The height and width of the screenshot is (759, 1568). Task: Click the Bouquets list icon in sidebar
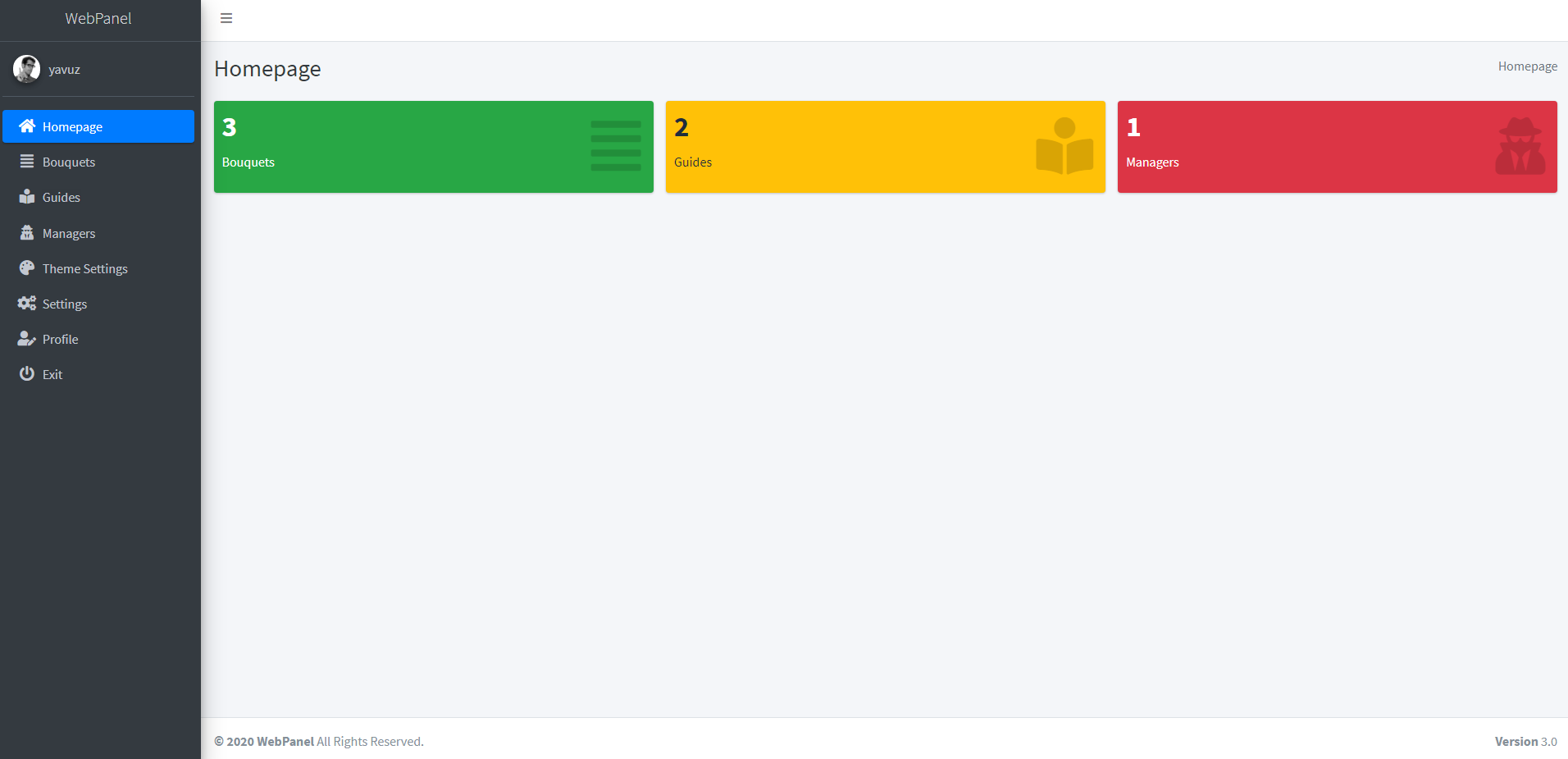27,162
